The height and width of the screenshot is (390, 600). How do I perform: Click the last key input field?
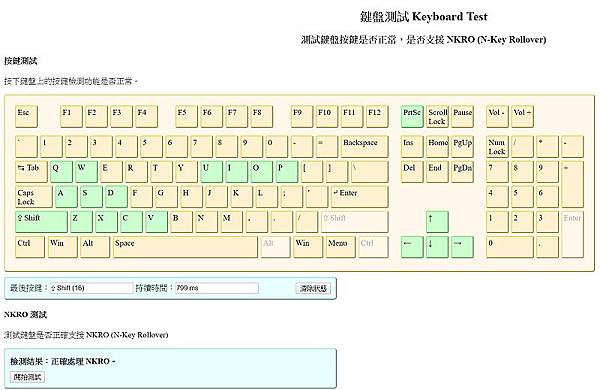(x=91, y=288)
